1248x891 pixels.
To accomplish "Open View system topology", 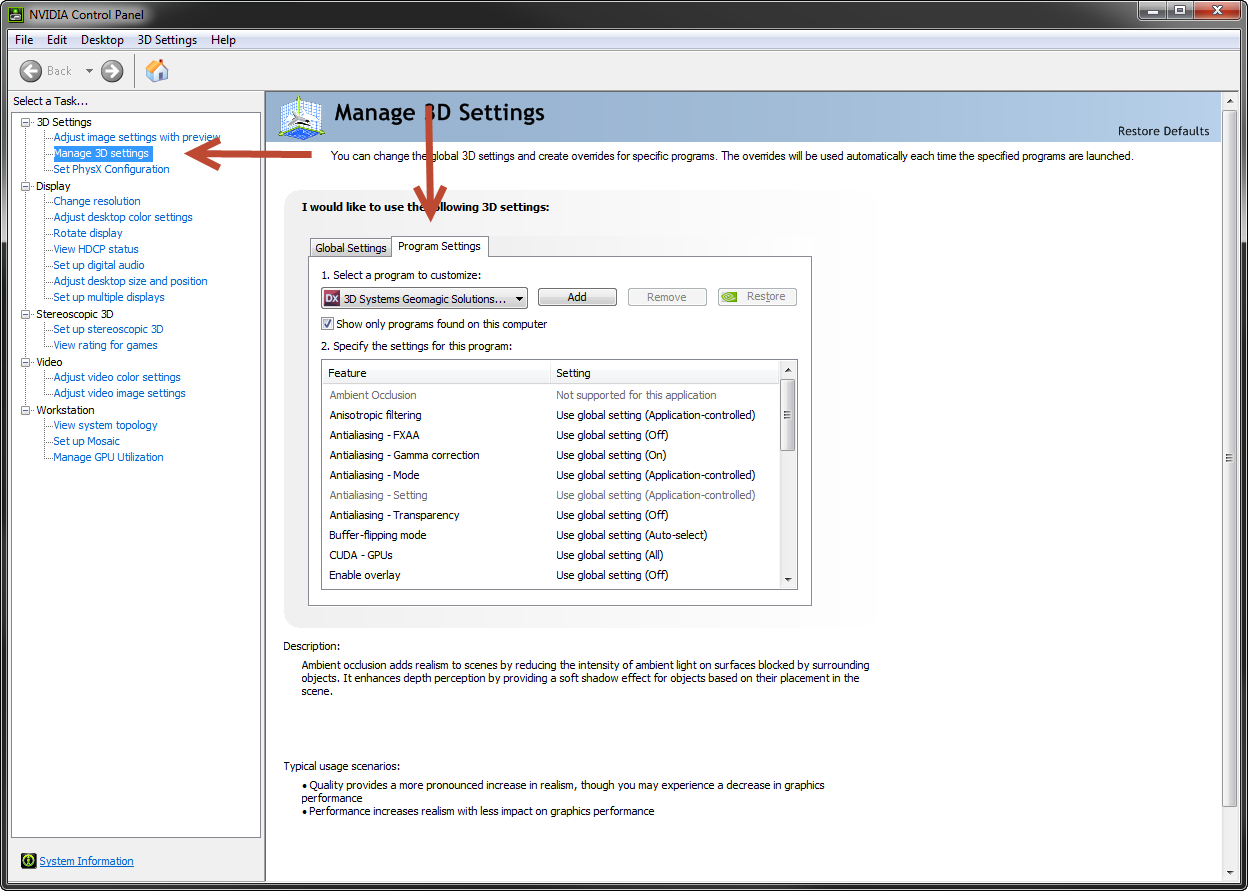I will (105, 425).
